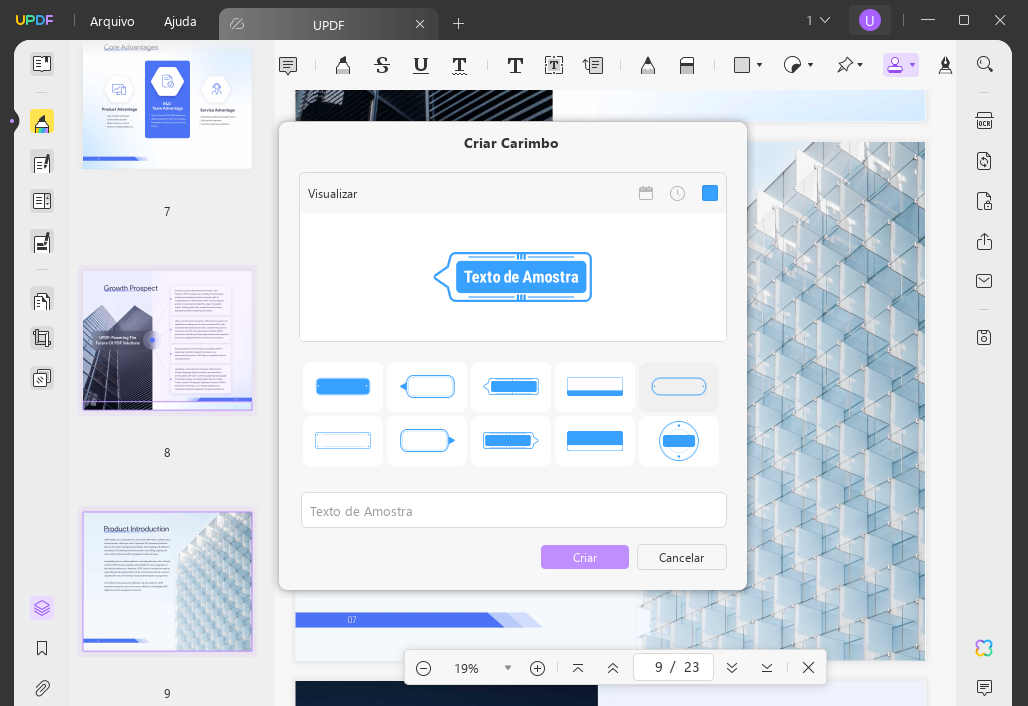Choose the solid blue rectangle stamp style
1028x706 pixels.
point(343,387)
